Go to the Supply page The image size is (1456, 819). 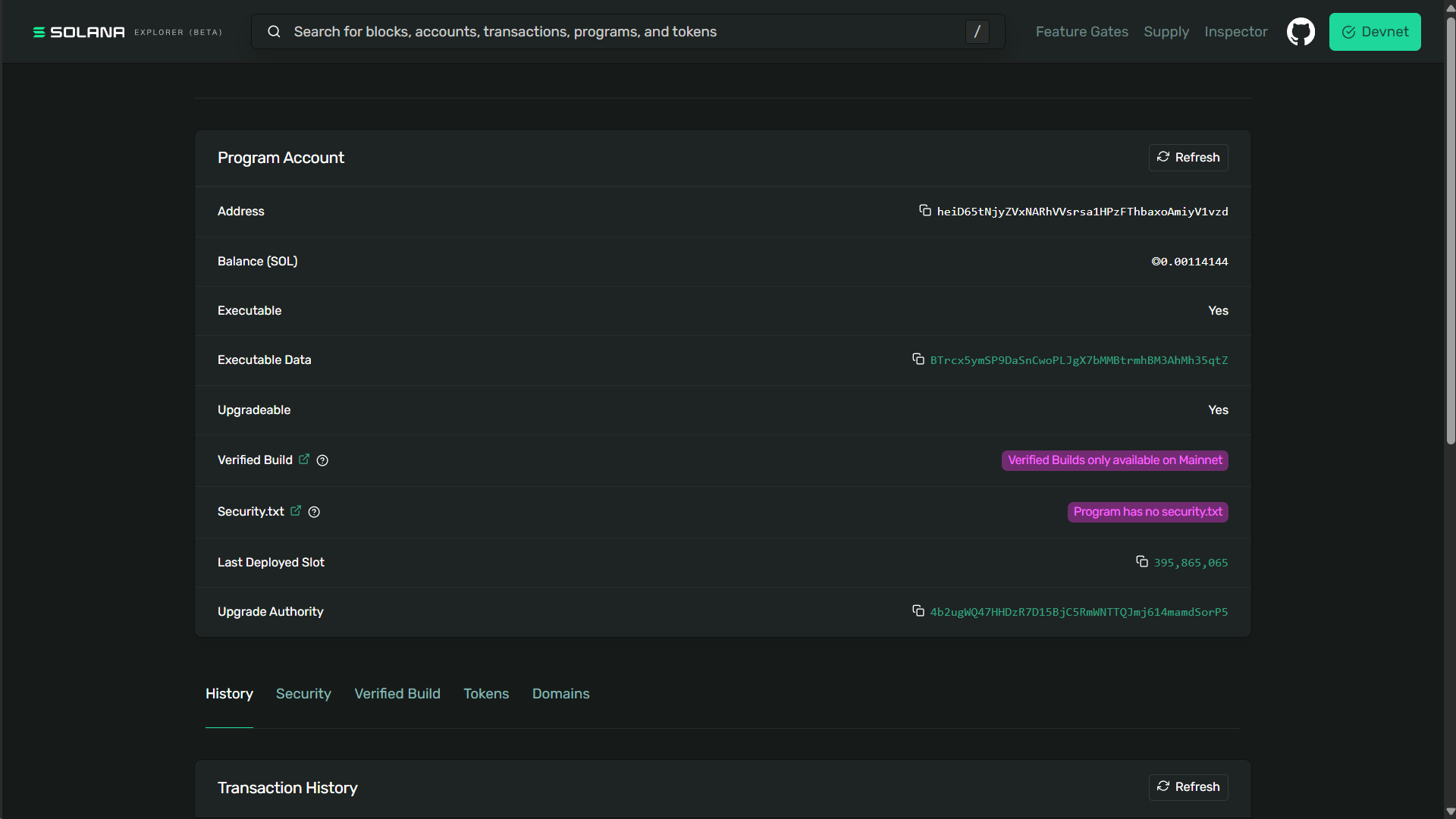pyautogui.click(x=1166, y=32)
